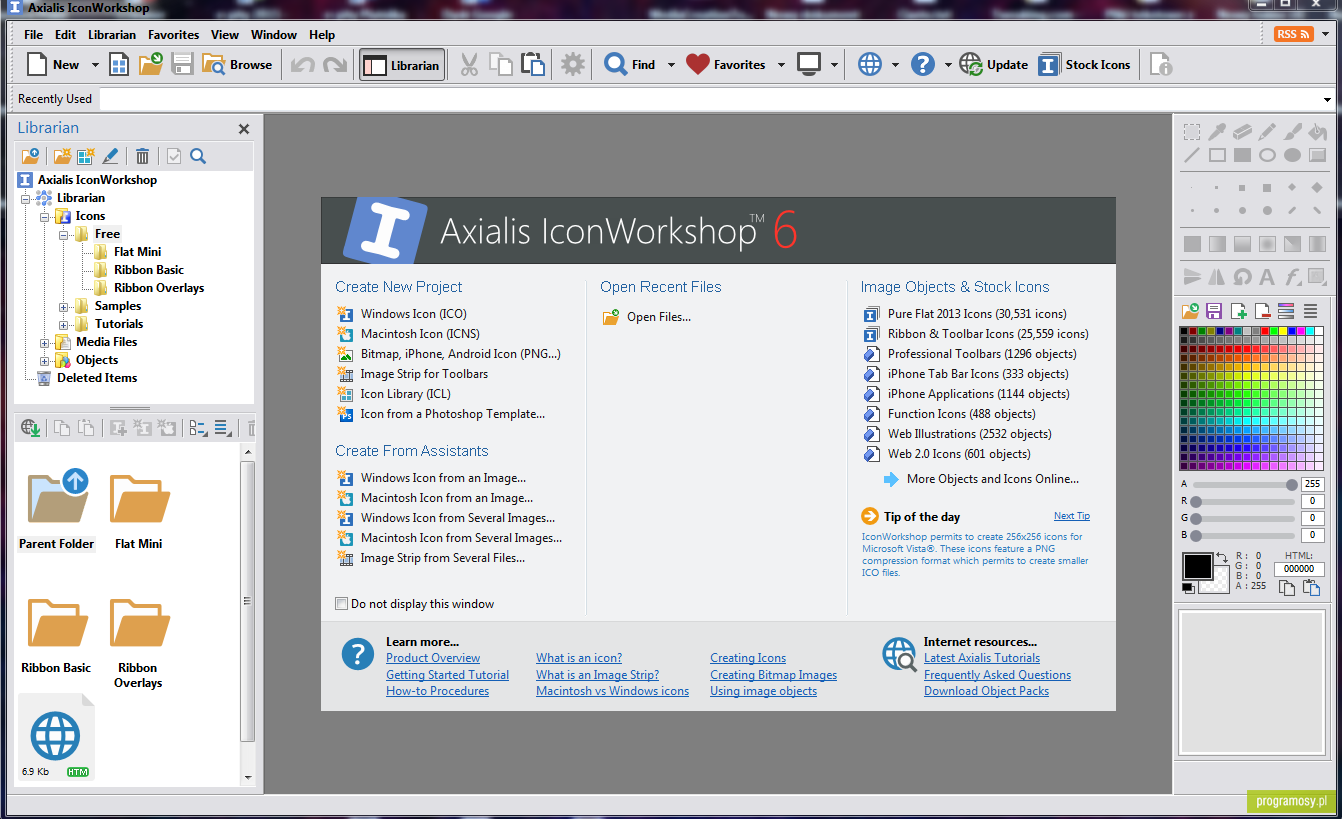Open Getting Started Tutorial link

[447, 675]
